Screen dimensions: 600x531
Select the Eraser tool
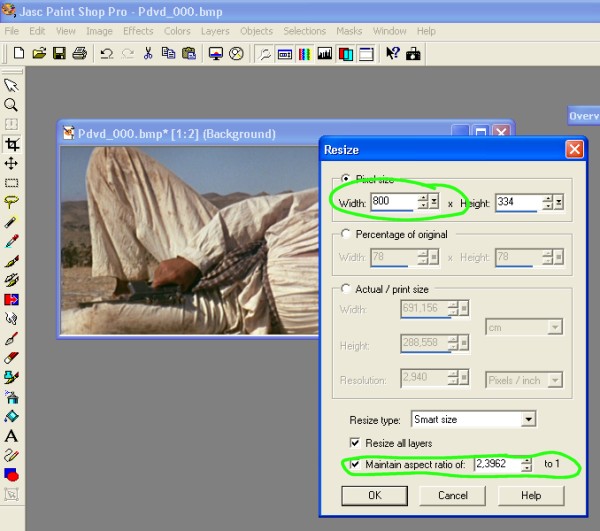point(12,357)
